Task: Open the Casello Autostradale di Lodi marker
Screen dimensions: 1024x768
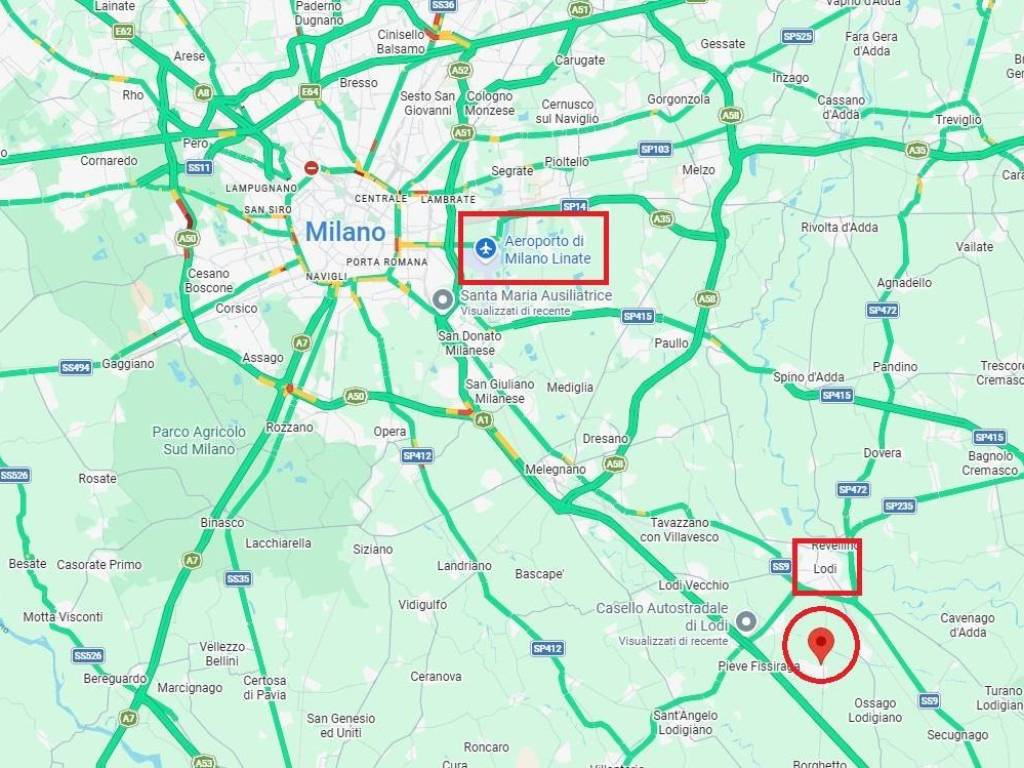Action: (x=746, y=621)
